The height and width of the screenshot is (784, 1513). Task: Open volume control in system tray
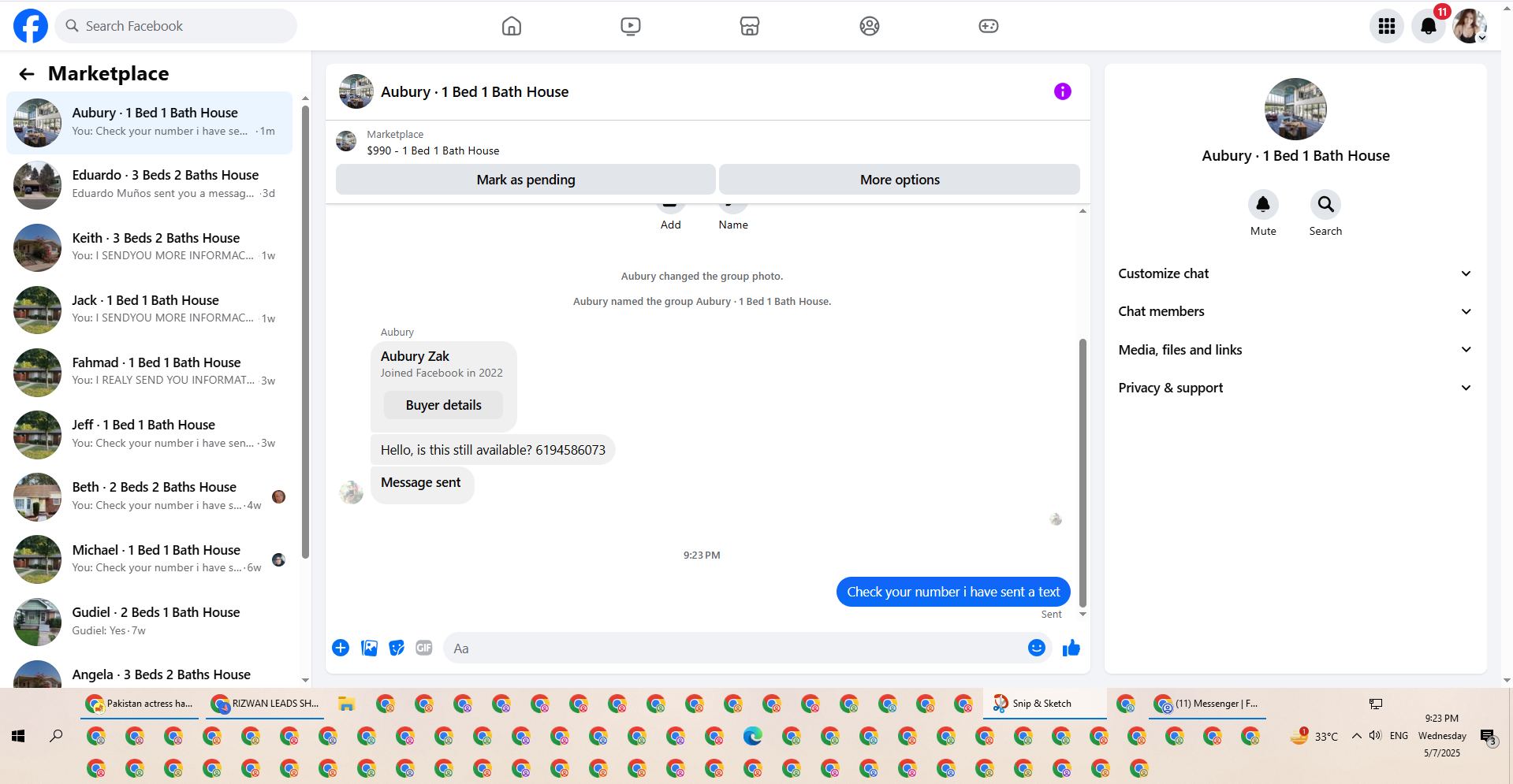pyautogui.click(x=1376, y=735)
